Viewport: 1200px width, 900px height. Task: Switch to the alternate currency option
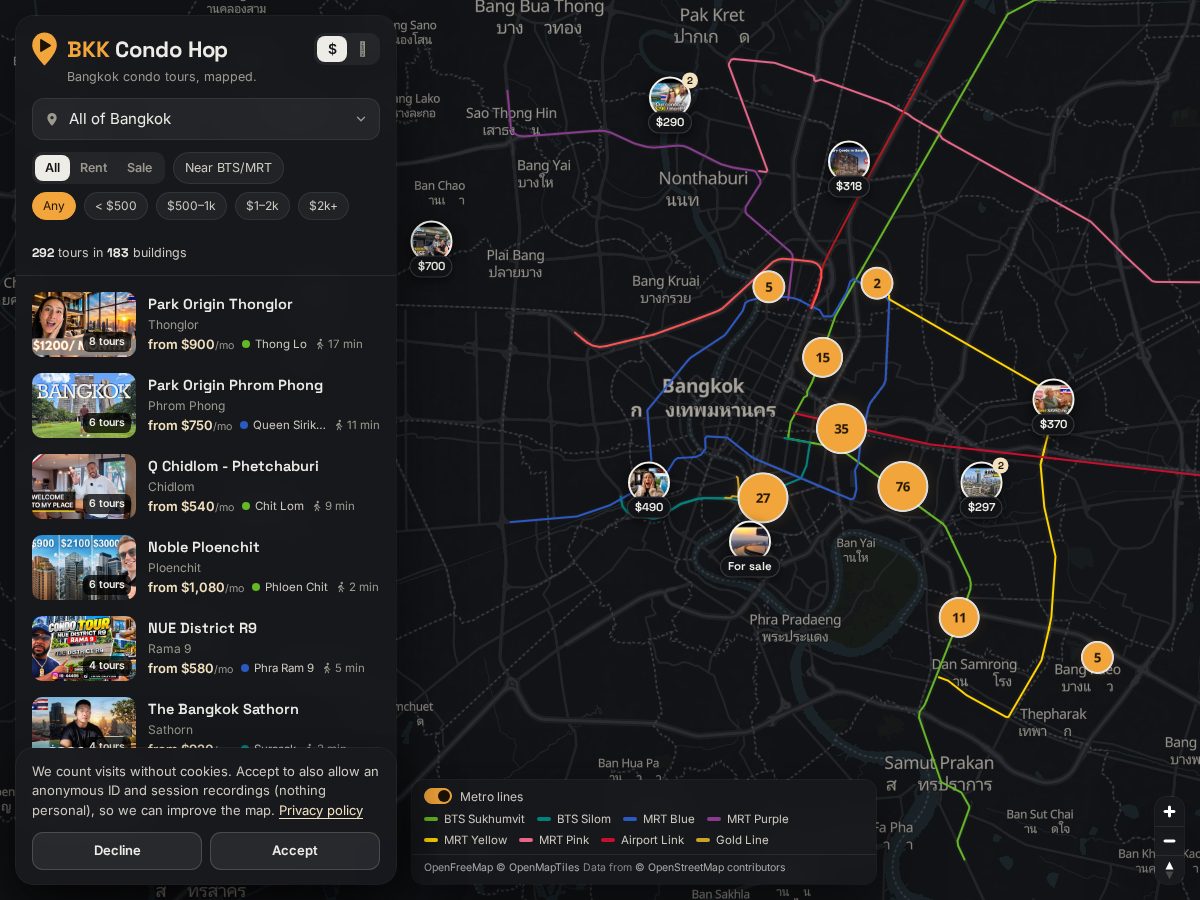coord(362,49)
